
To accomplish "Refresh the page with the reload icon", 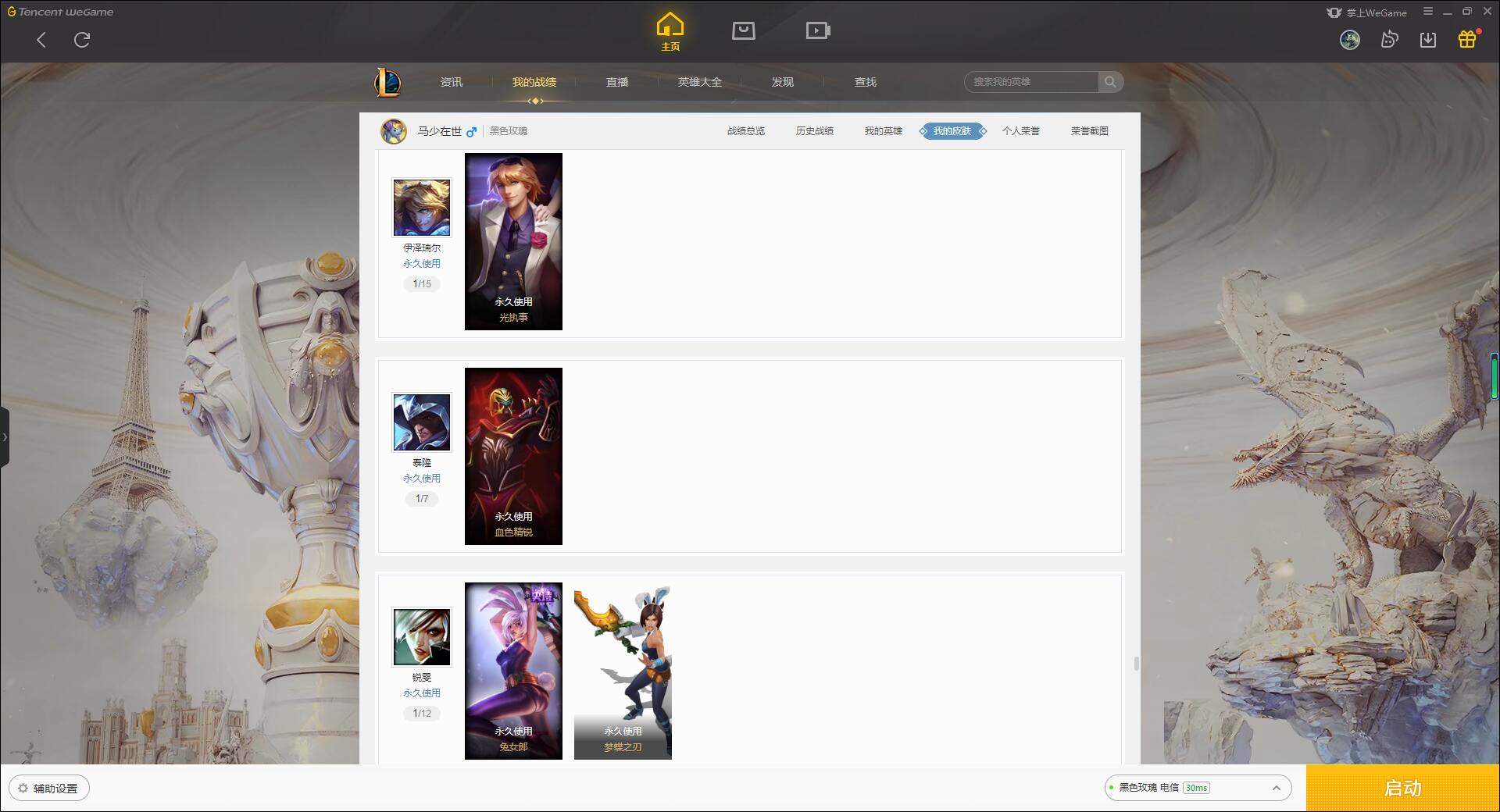I will [82, 40].
